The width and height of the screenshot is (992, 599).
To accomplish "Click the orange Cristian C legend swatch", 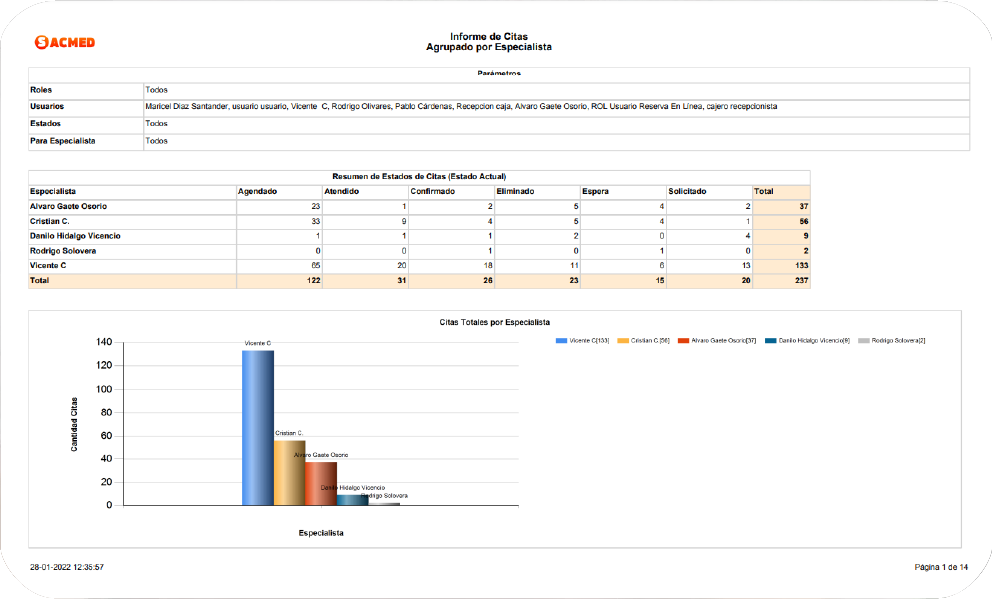I will point(624,341).
